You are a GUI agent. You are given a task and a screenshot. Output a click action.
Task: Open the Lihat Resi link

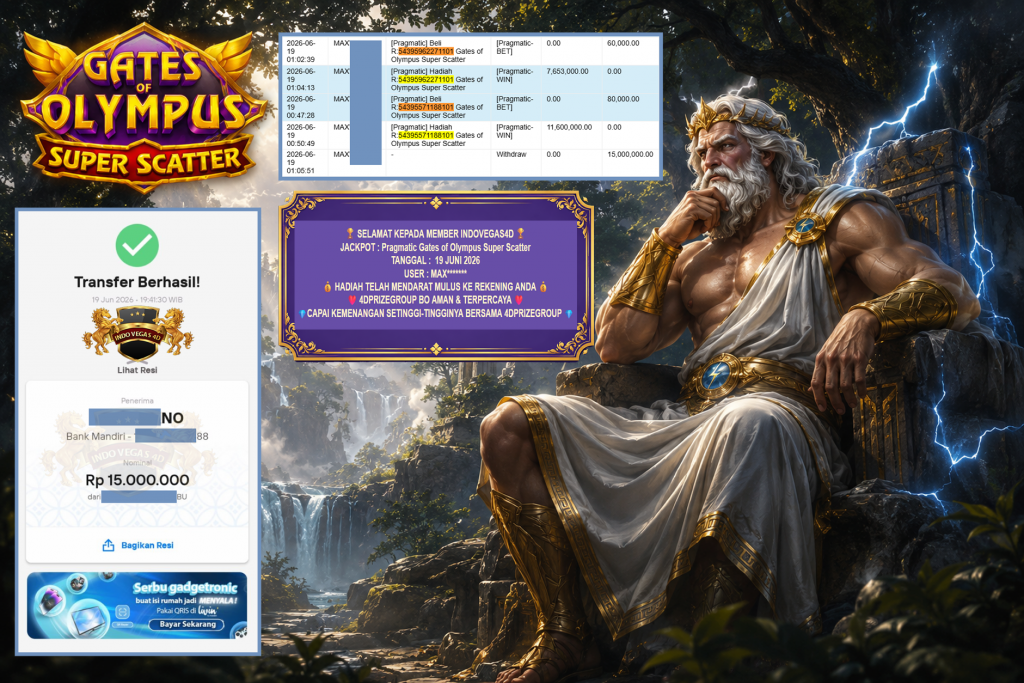tap(137, 370)
